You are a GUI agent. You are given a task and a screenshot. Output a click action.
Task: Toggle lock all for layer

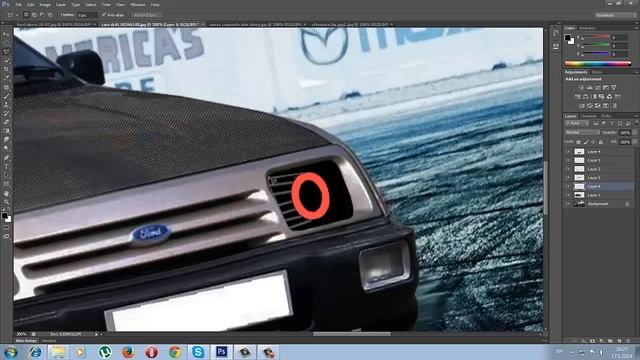tap(600, 142)
